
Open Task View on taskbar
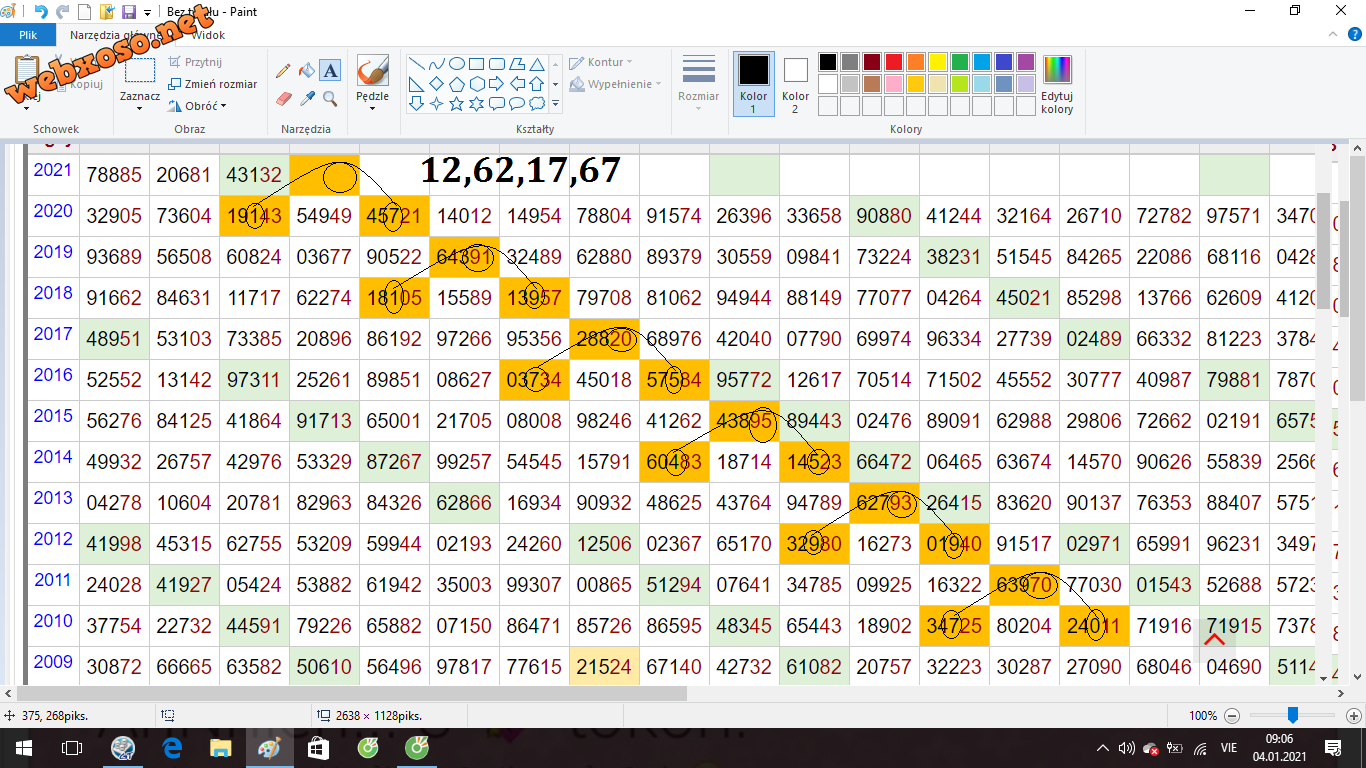click(x=72, y=748)
